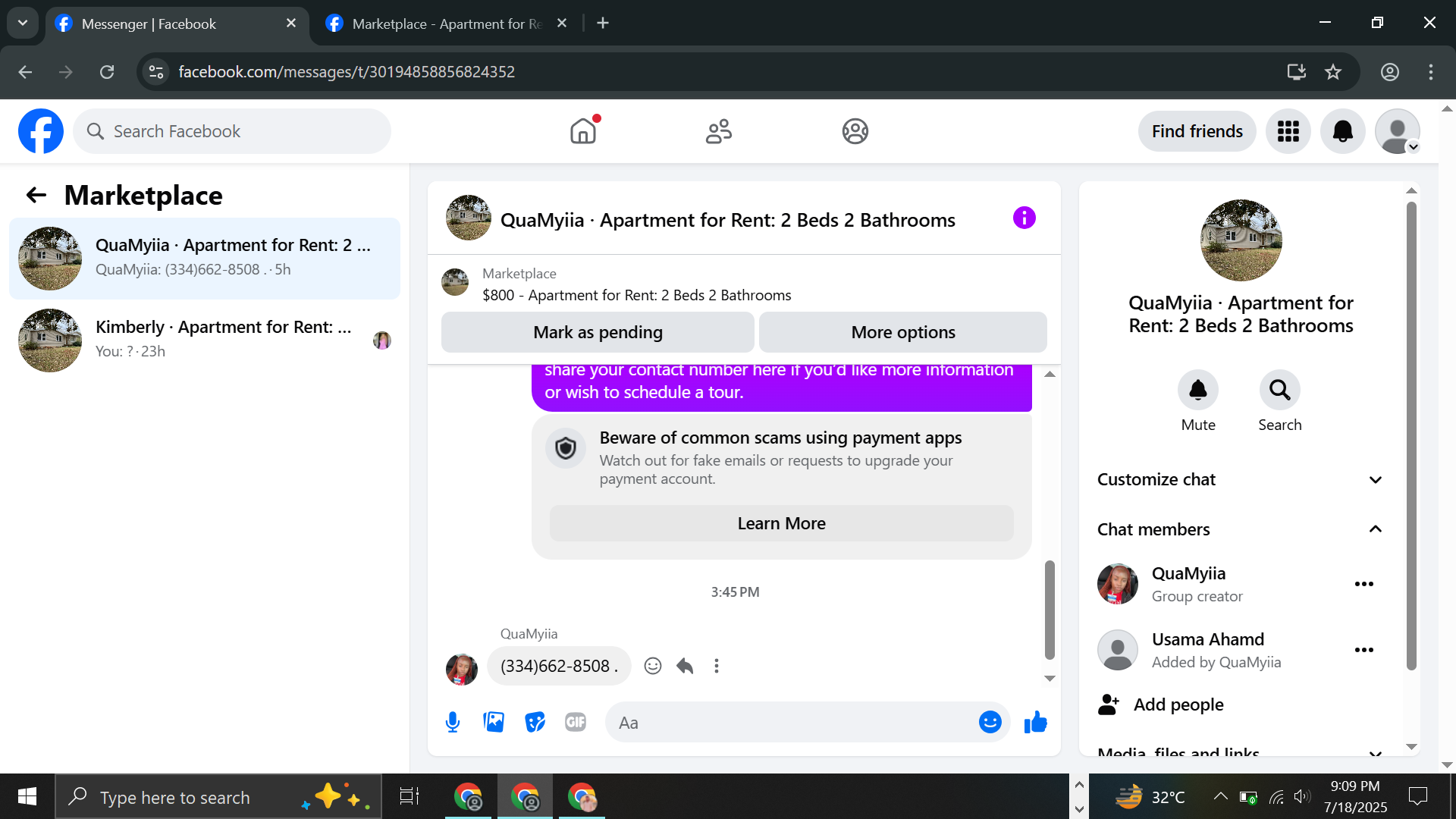The width and height of the screenshot is (1456, 819).
Task: Open the Friends icon in top navigation
Action: tap(719, 131)
